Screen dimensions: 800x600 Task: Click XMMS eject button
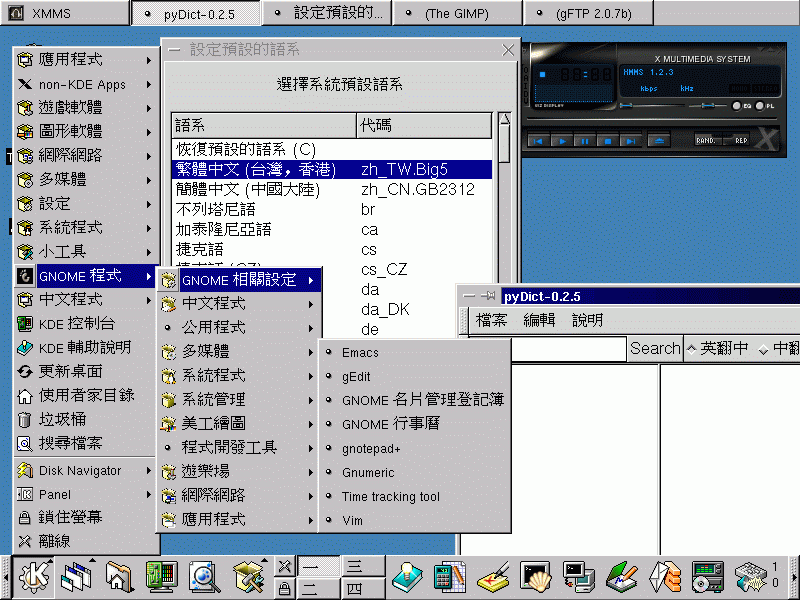point(659,141)
